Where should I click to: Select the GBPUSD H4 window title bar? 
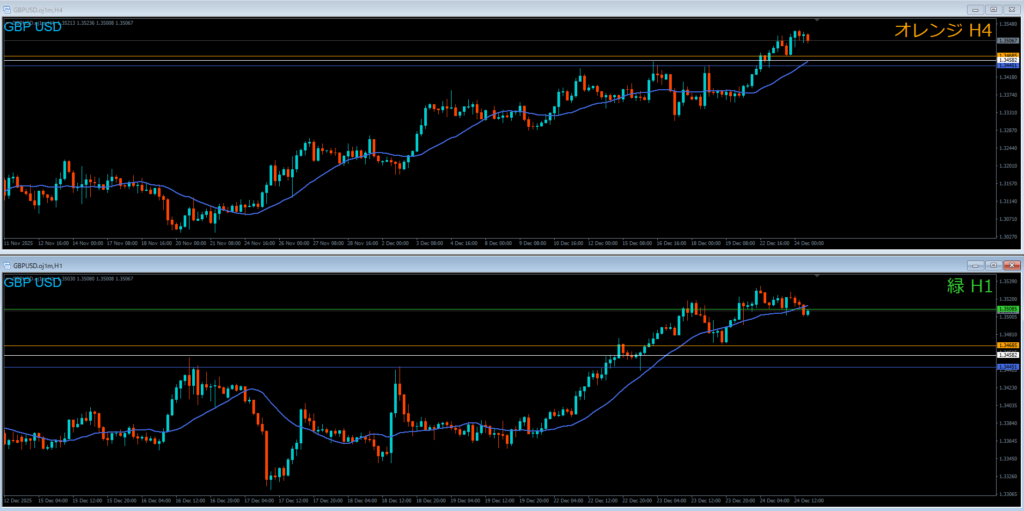tap(400, 9)
